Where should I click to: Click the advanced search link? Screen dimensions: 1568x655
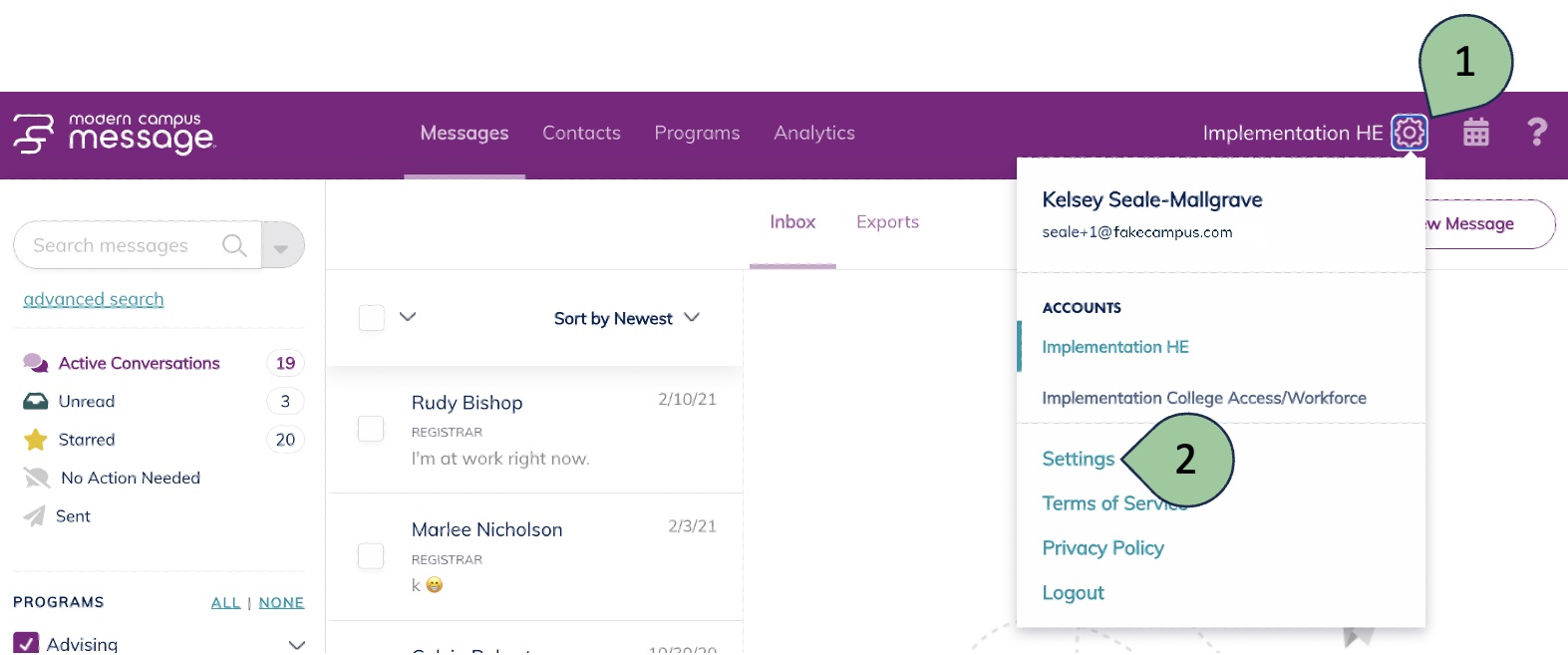pyautogui.click(x=94, y=299)
